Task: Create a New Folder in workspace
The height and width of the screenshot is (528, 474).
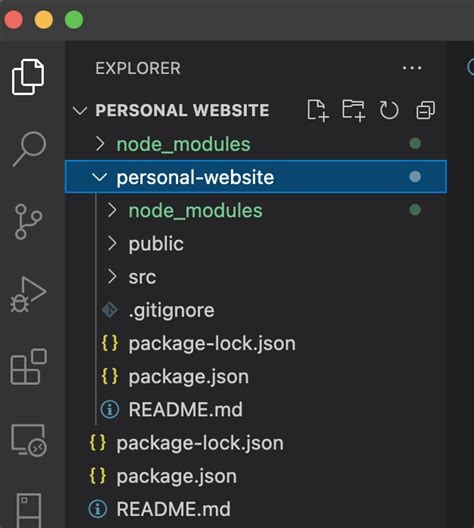Action: 353,110
